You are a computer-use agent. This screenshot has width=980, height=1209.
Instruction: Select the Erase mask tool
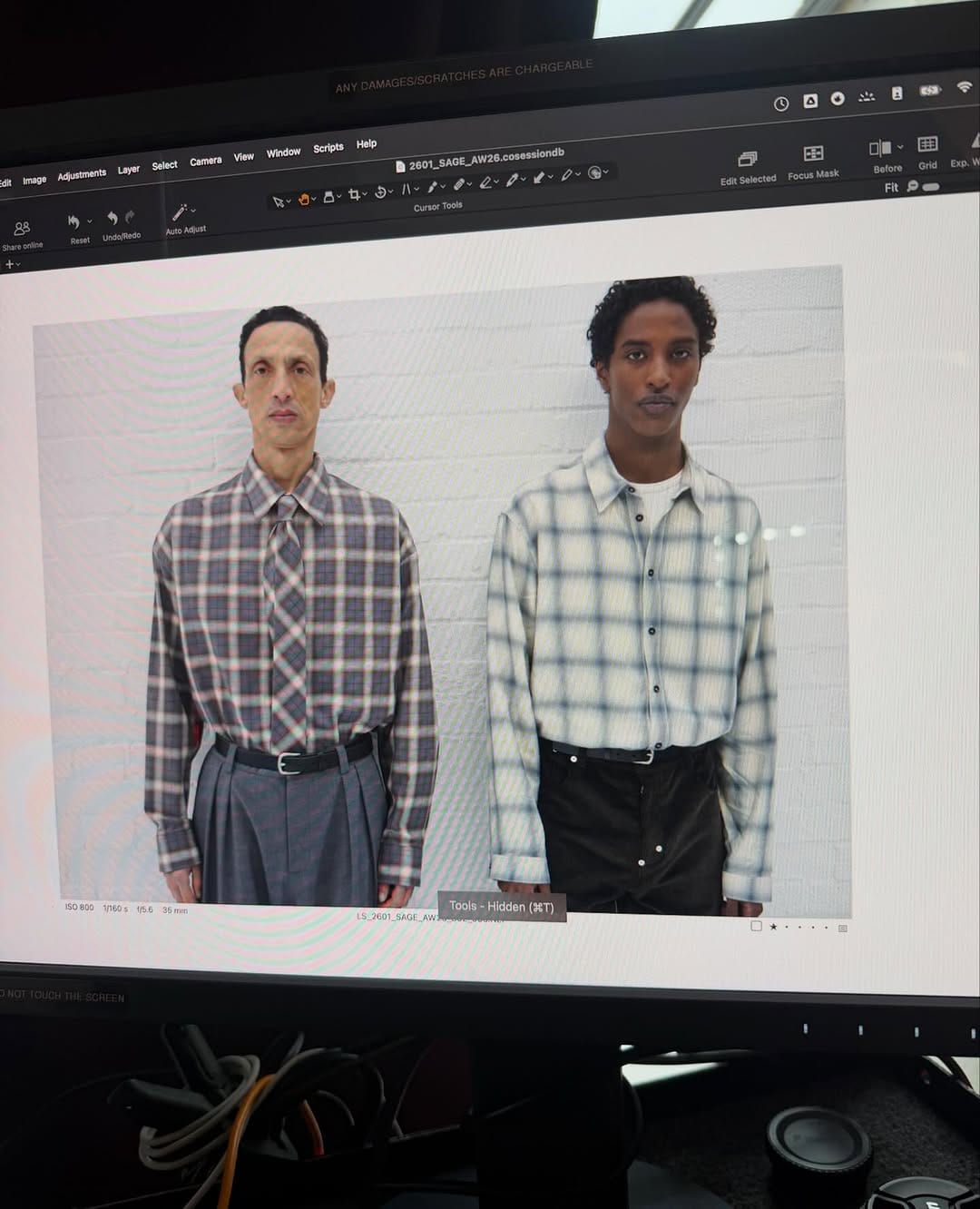point(486,182)
